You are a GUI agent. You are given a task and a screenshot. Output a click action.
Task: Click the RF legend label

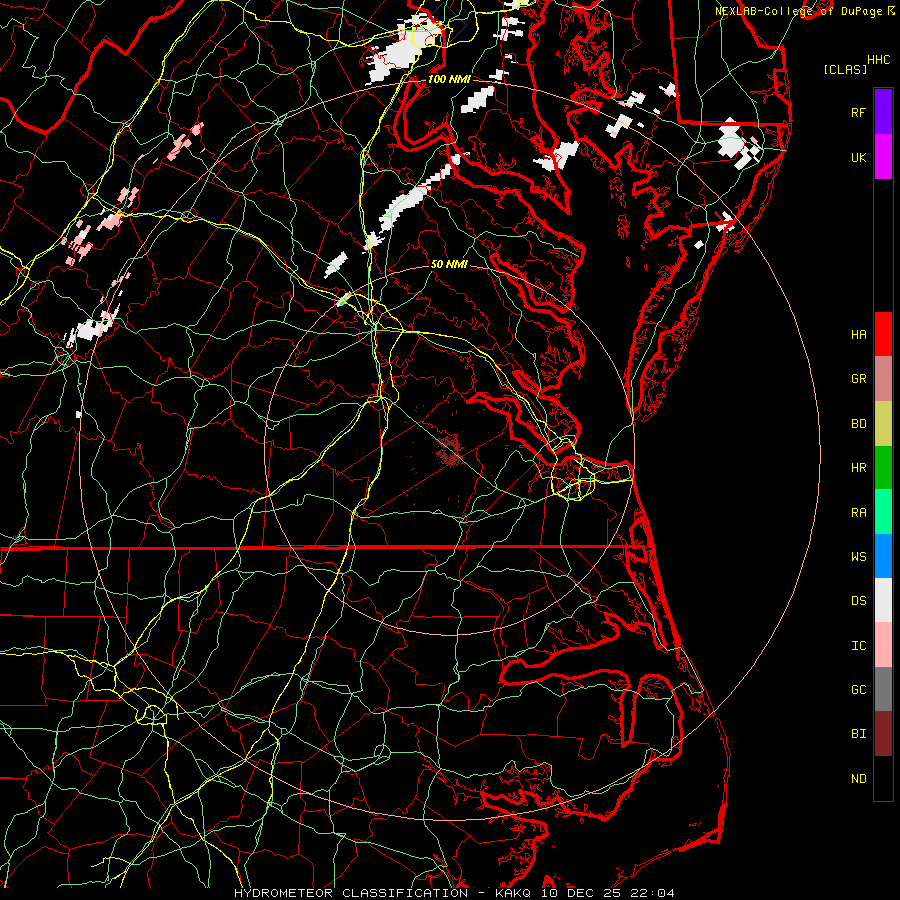click(859, 112)
